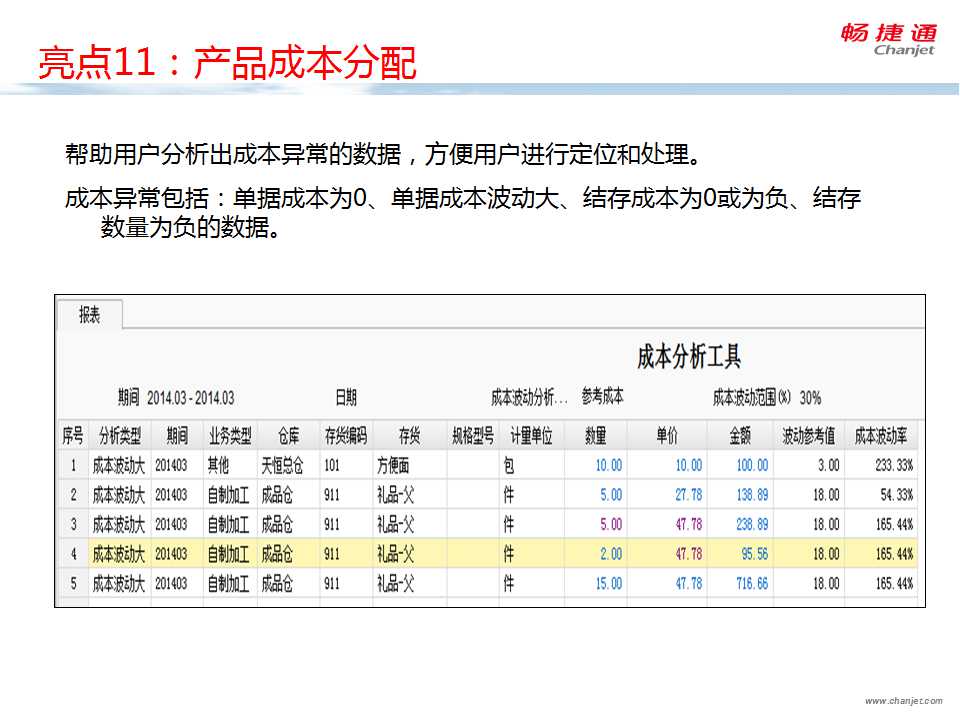Click the 存货编码 column header
The image size is (960, 720).
pos(345,435)
